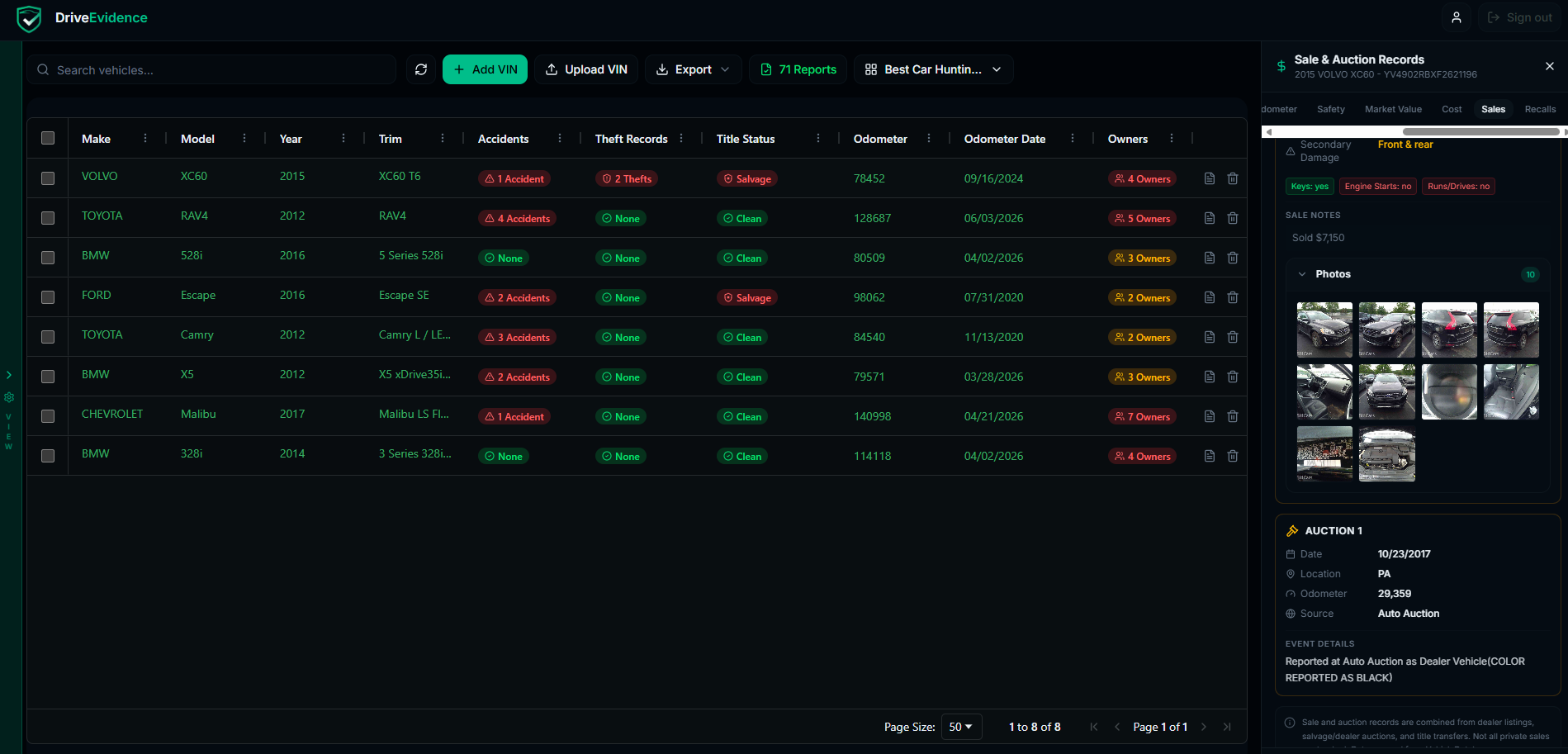Open the Odometer column menu
Viewport: 1568px width, 754px height.
pyautogui.click(x=929, y=139)
